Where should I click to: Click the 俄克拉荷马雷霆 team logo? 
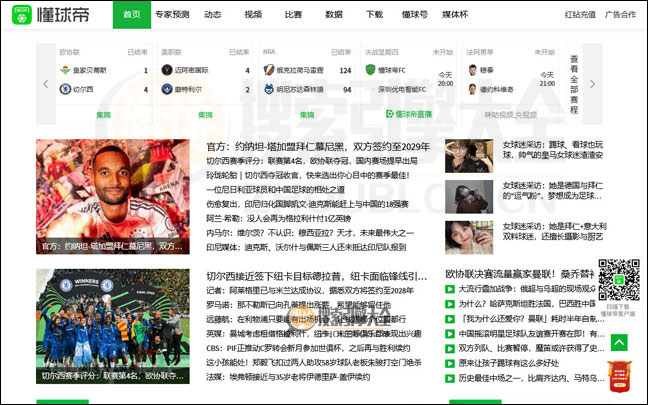click(269, 70)
